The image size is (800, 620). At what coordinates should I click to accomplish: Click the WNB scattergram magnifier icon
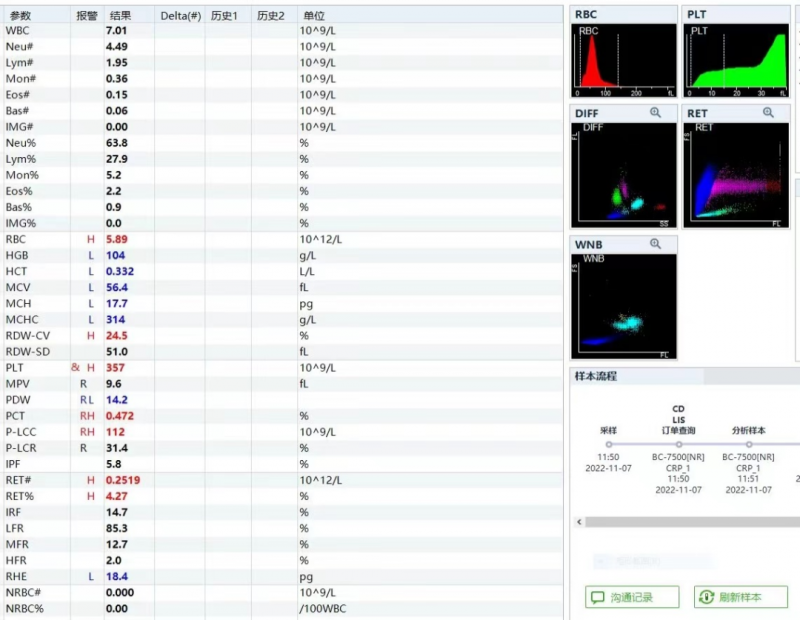coord(655,244)
